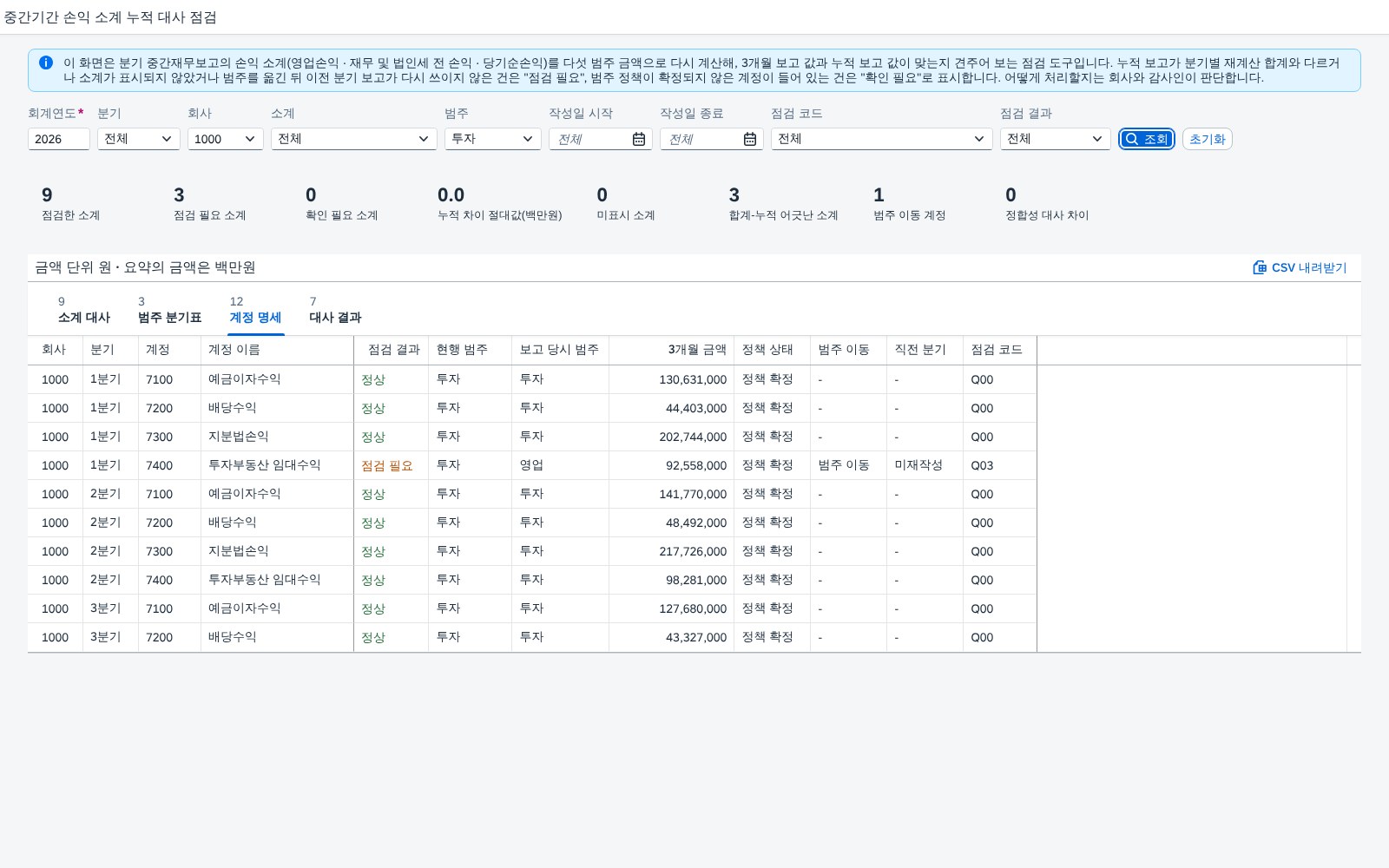
Task: Open the 대사 결과 tab
Action: (335, 310)
